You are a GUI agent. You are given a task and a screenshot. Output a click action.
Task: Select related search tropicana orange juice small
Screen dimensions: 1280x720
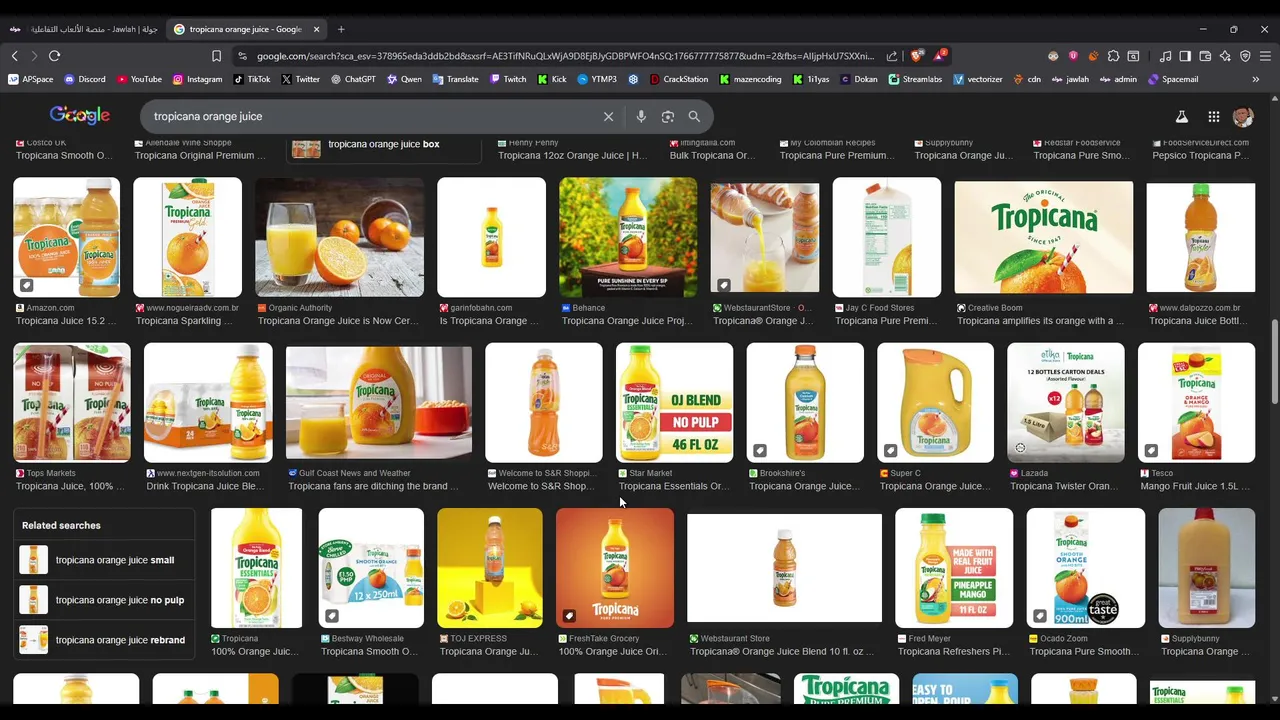[x=103, y=560]
